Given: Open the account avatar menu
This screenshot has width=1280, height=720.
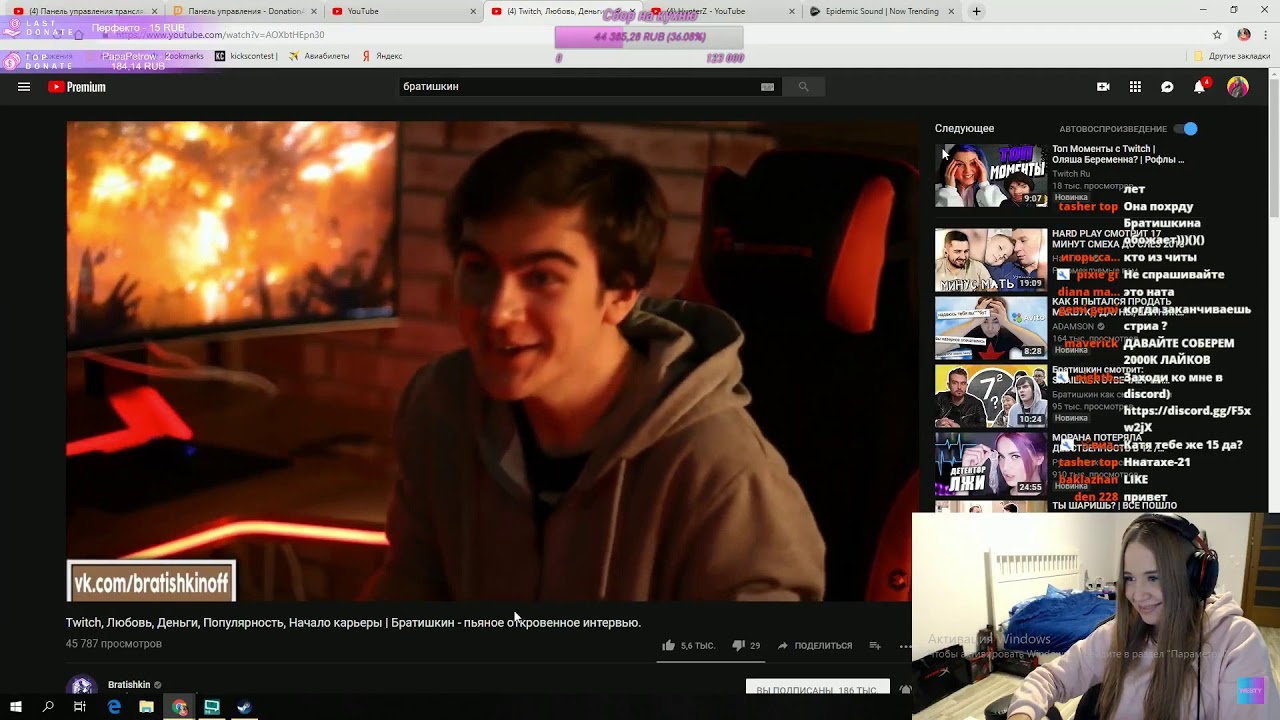Looking at the screenshot, I should coord(1238,87).
